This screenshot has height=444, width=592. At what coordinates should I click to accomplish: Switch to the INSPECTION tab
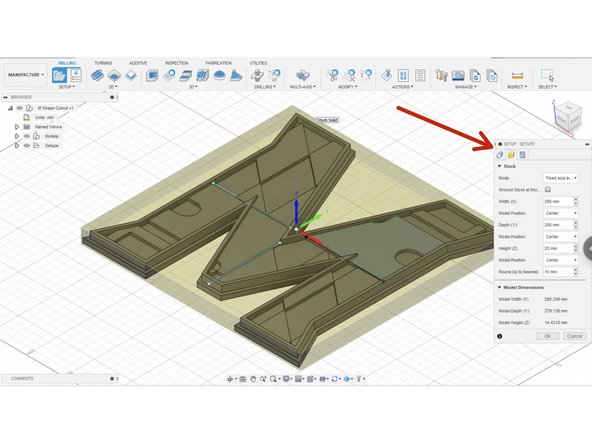coord(177,63)
